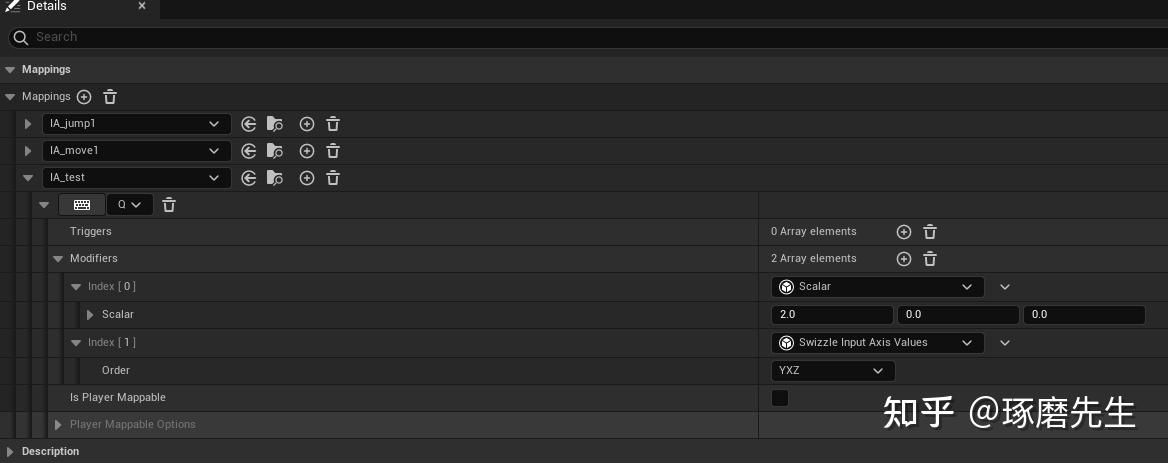Add a key binding to IA_test

(307, 178)
